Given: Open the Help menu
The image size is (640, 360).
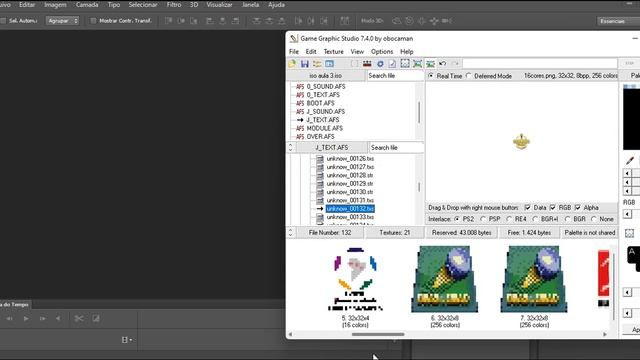Looking at the screenshot, I should click(x=407, y=52).
